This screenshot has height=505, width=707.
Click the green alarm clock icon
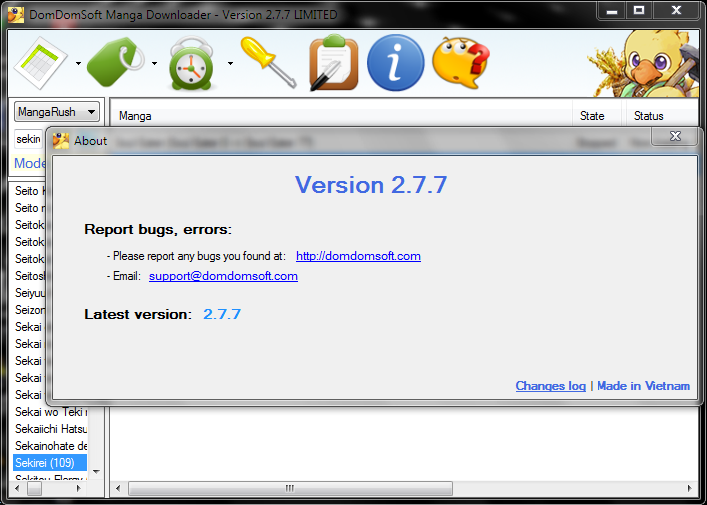(x=191, y=63)
